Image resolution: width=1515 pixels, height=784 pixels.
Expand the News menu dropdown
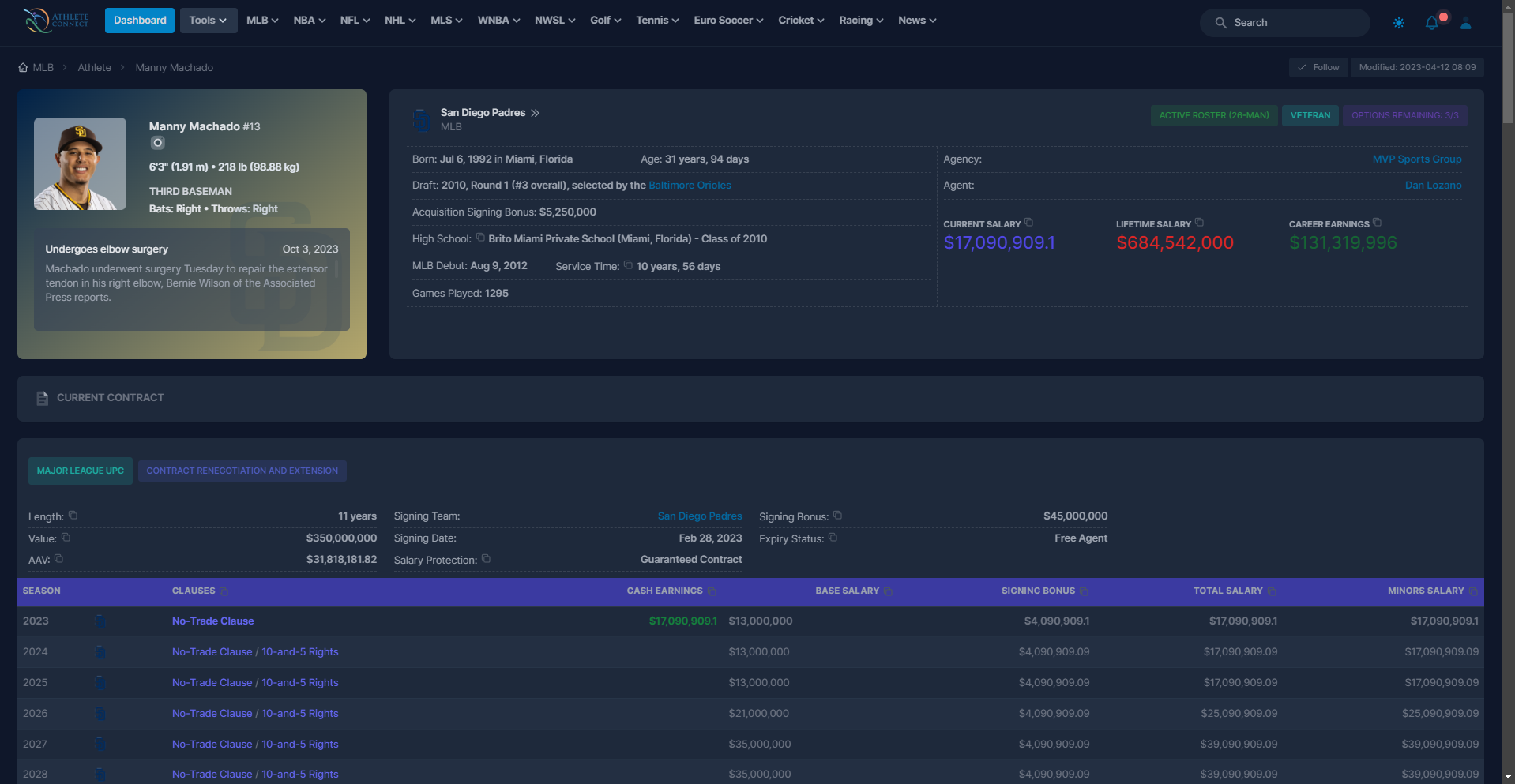pos(917,21)
